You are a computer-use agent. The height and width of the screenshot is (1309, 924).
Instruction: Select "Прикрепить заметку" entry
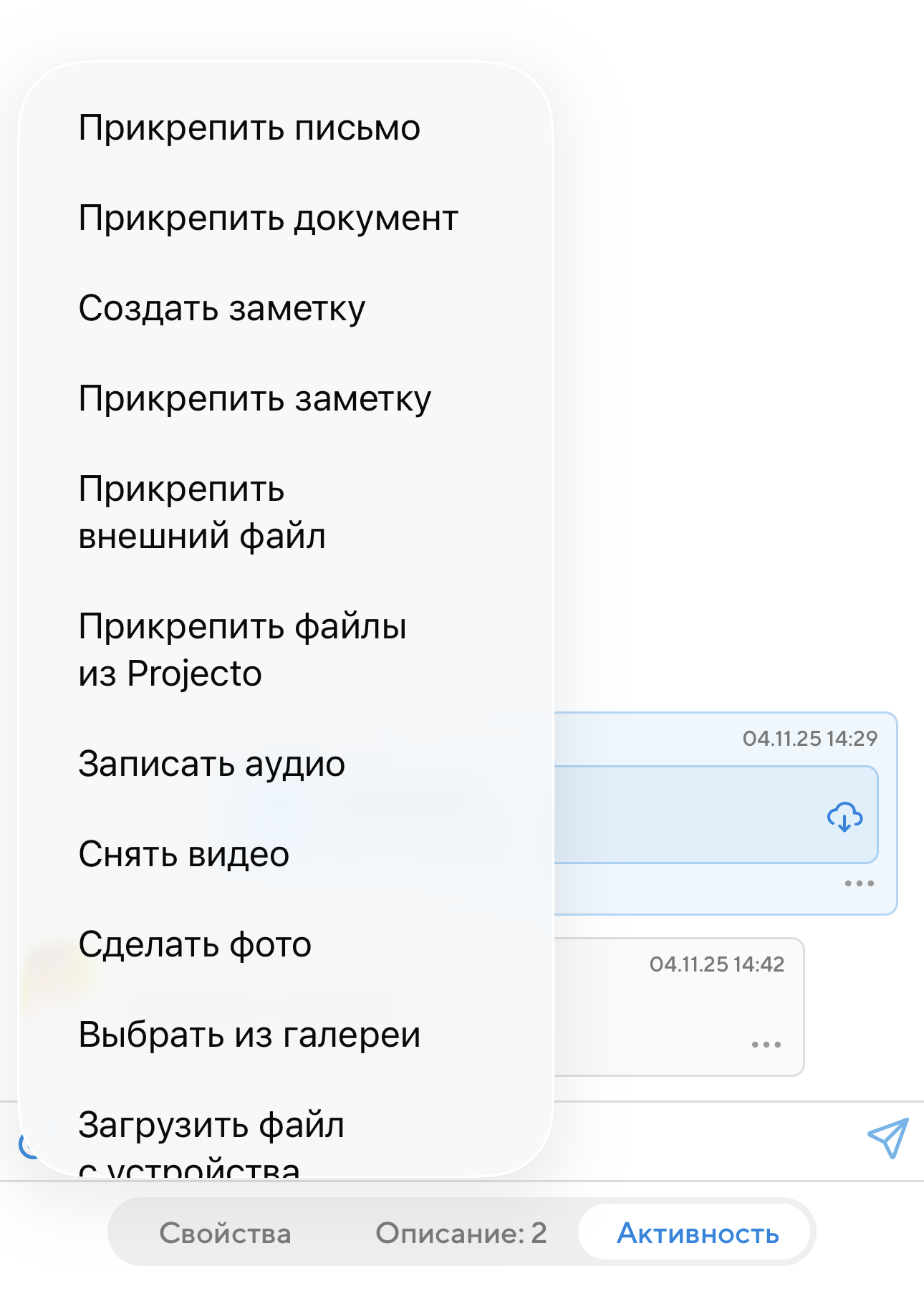pos(255,399)
